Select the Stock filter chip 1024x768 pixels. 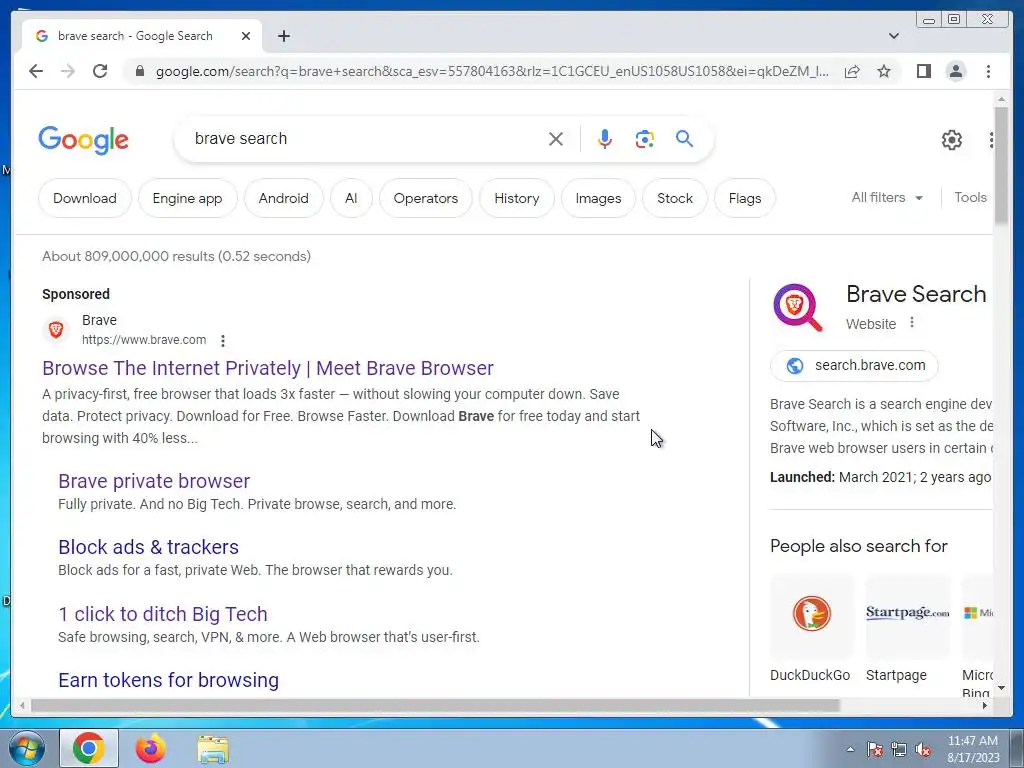coord(675,198)
